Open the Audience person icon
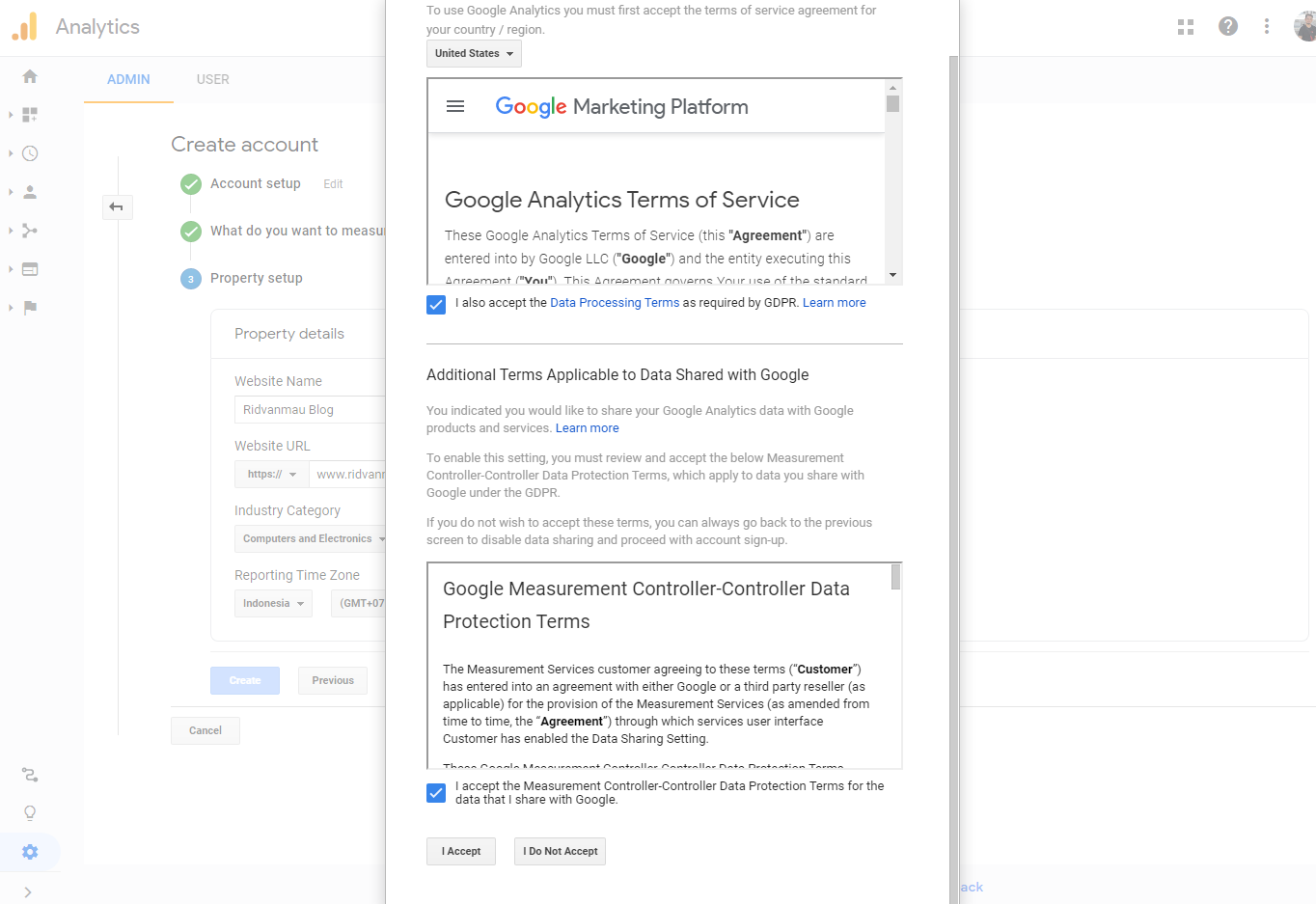Screen dimensions: 1316x904 [x=30, y=192]
